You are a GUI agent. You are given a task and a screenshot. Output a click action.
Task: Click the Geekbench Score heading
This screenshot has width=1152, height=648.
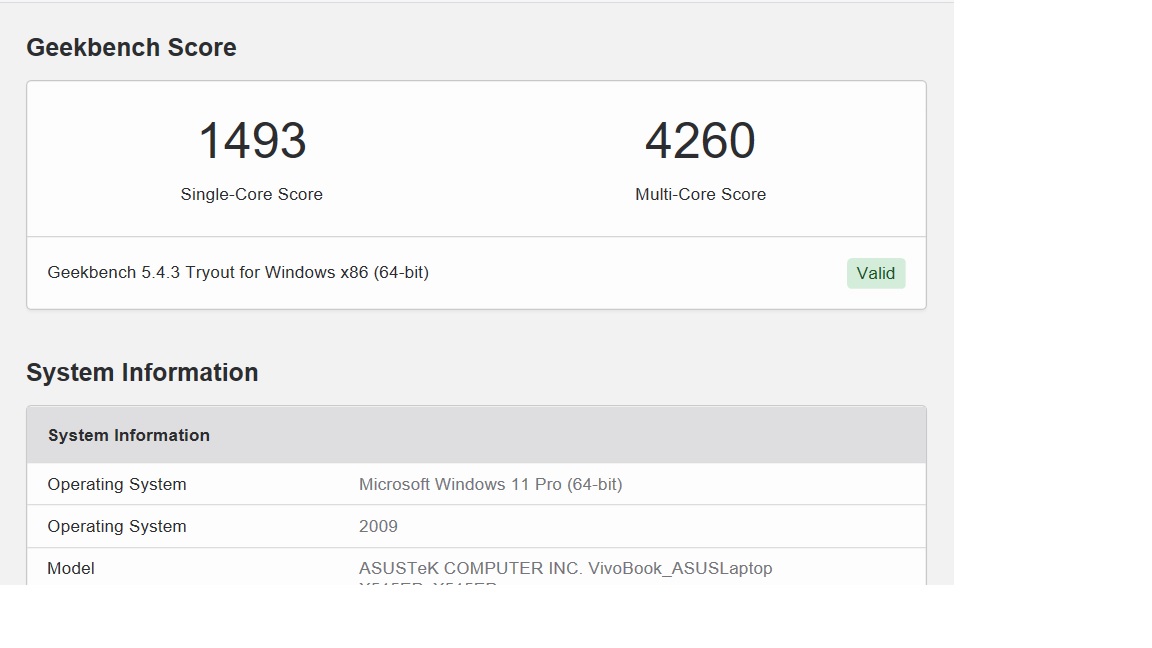131,47
